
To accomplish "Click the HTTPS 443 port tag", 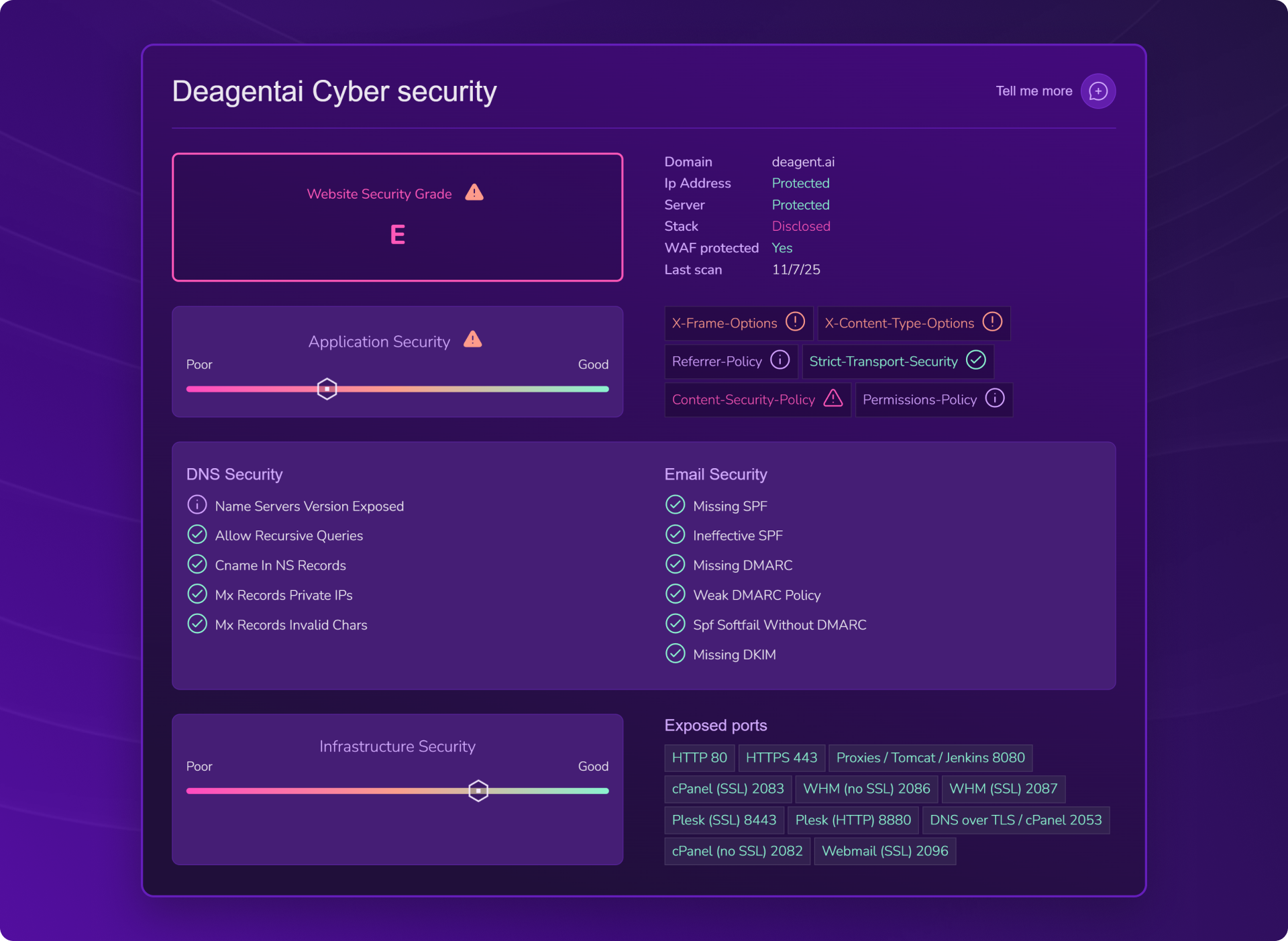I will click(x=781, y=758).
